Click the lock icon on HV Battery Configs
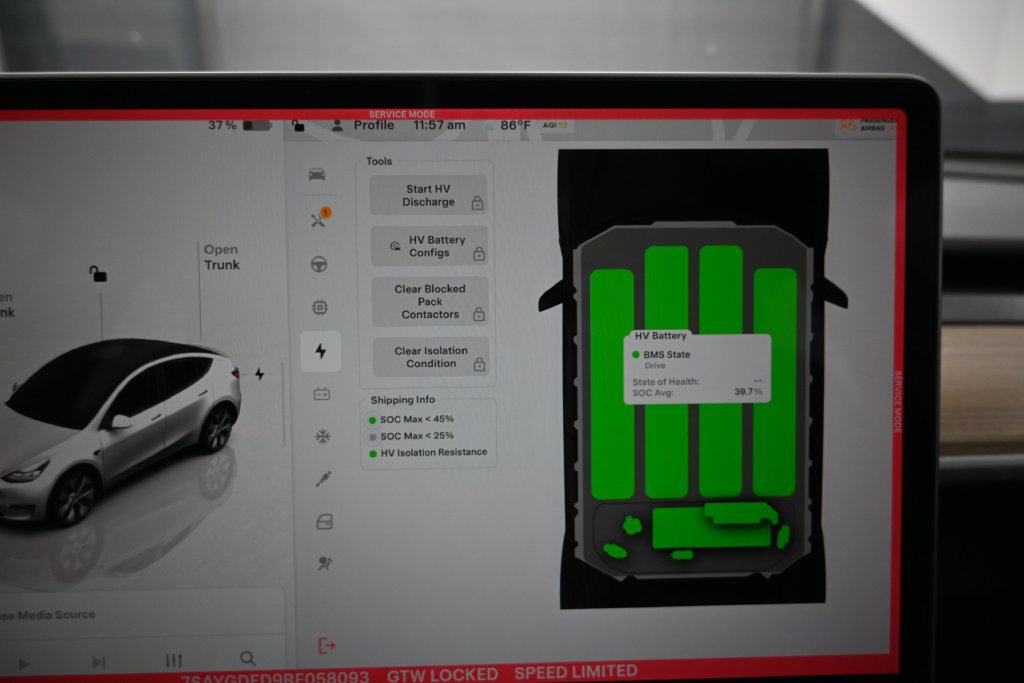Viewport: 1024px width, 683px height. pyautogui.click(x=479, y=253)
